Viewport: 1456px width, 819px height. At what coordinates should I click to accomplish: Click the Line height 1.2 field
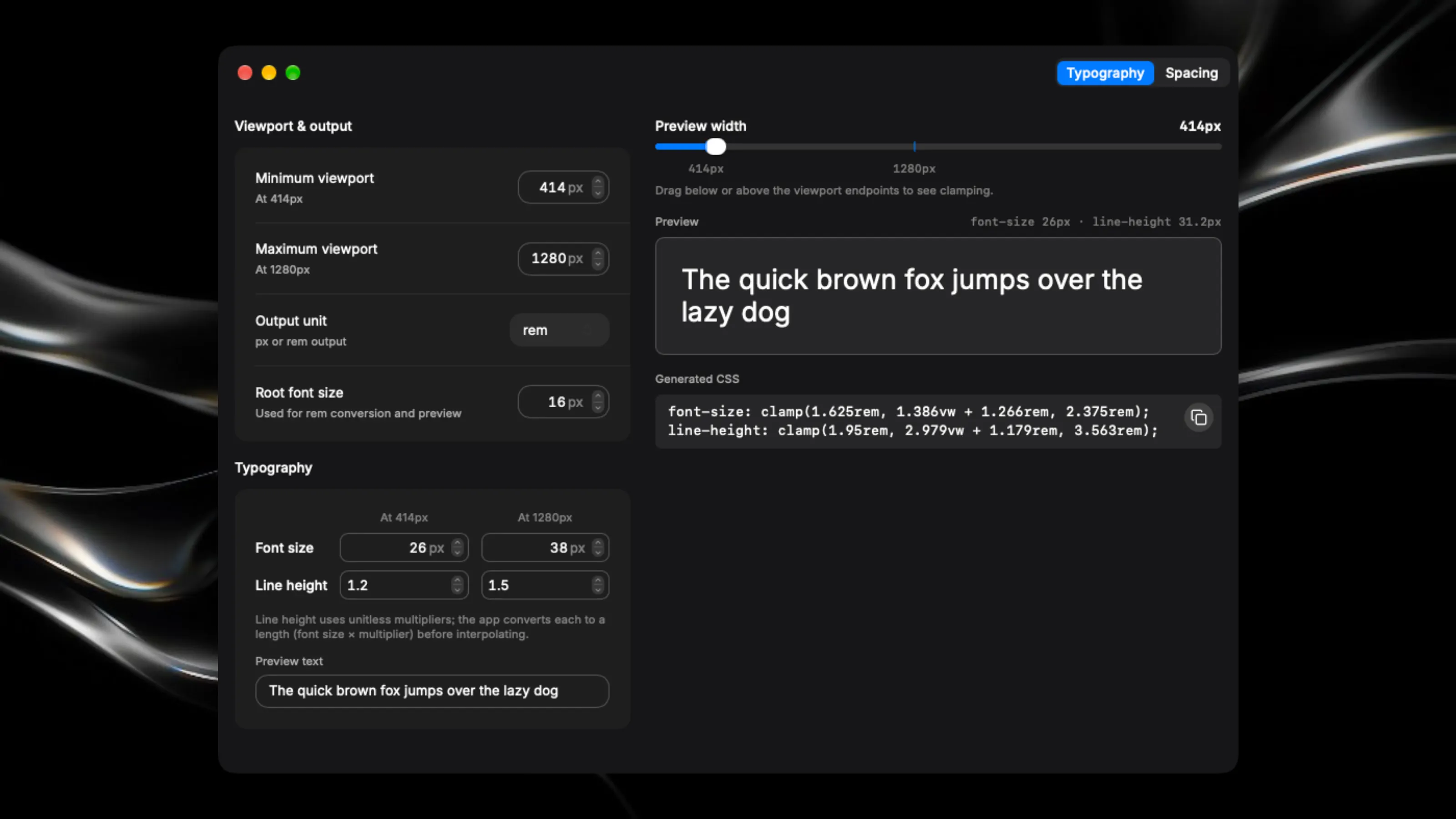(x=404, y=585)
